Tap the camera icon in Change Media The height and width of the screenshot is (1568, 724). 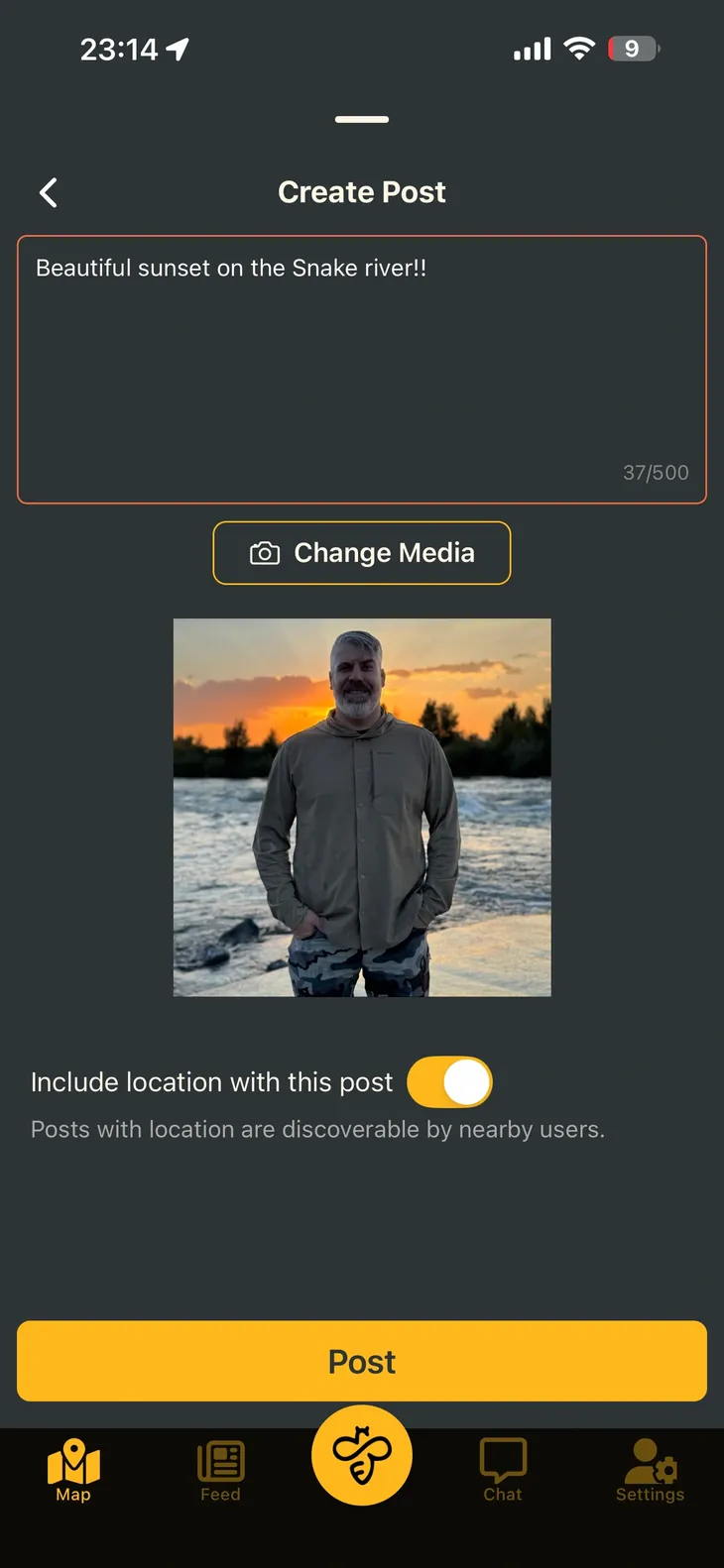pos(265,553)
